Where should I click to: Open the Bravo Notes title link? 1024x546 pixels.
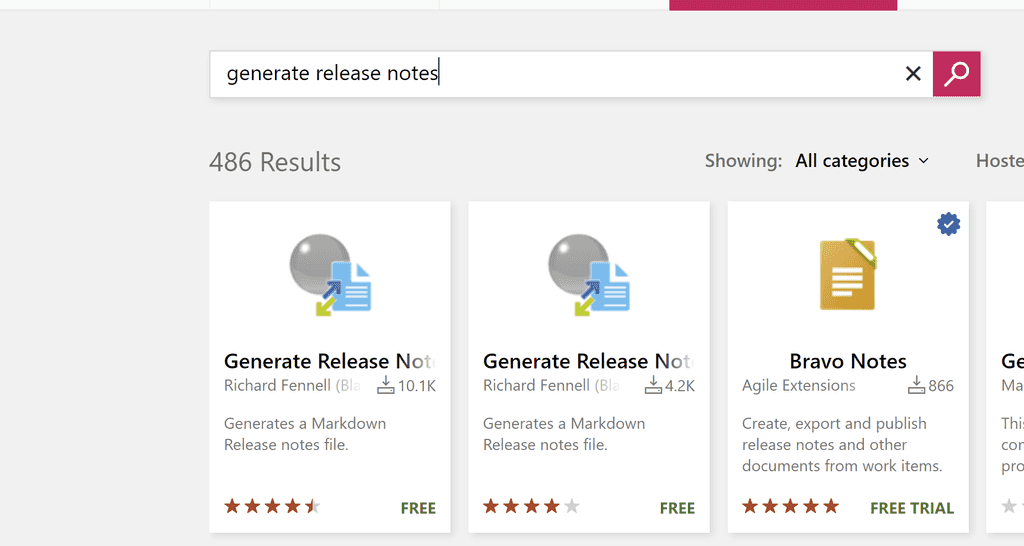[848, 361]
